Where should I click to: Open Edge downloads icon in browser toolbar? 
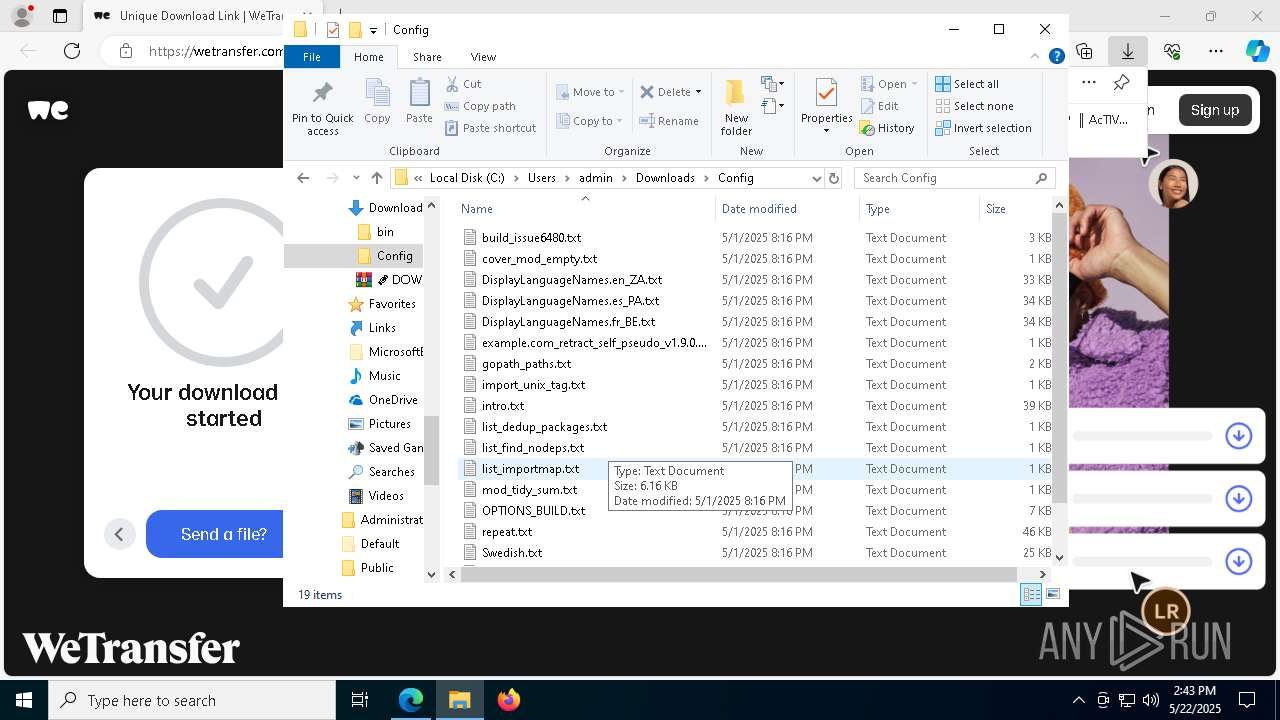1127,51
